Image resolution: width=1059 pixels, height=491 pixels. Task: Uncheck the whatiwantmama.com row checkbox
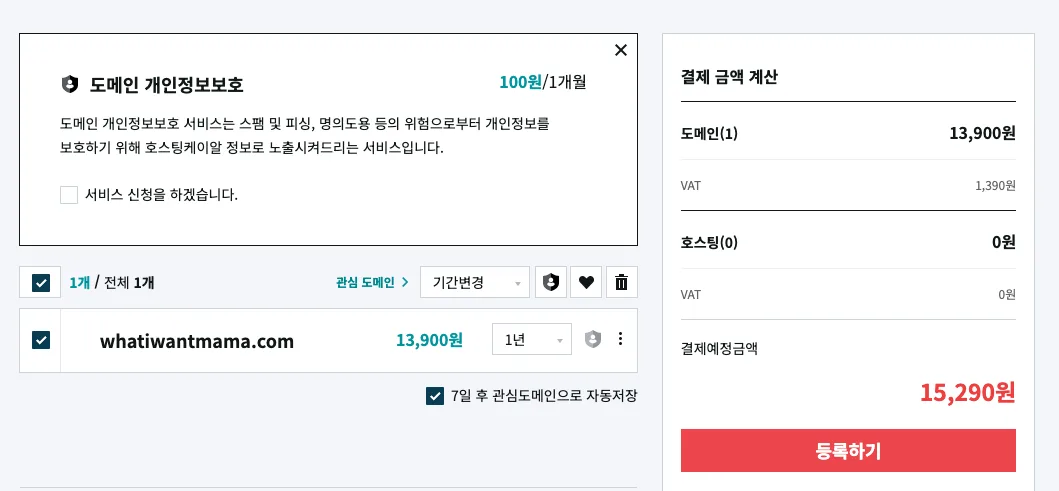point(41,340)
